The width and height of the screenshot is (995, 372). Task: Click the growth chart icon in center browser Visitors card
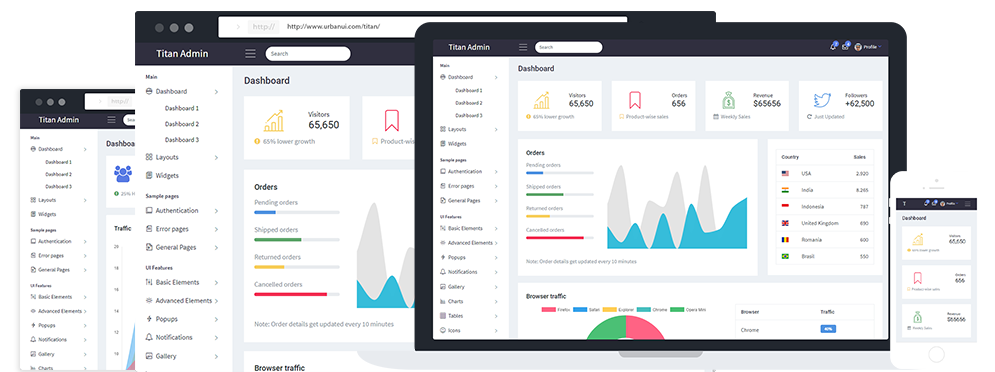(273, 121)
